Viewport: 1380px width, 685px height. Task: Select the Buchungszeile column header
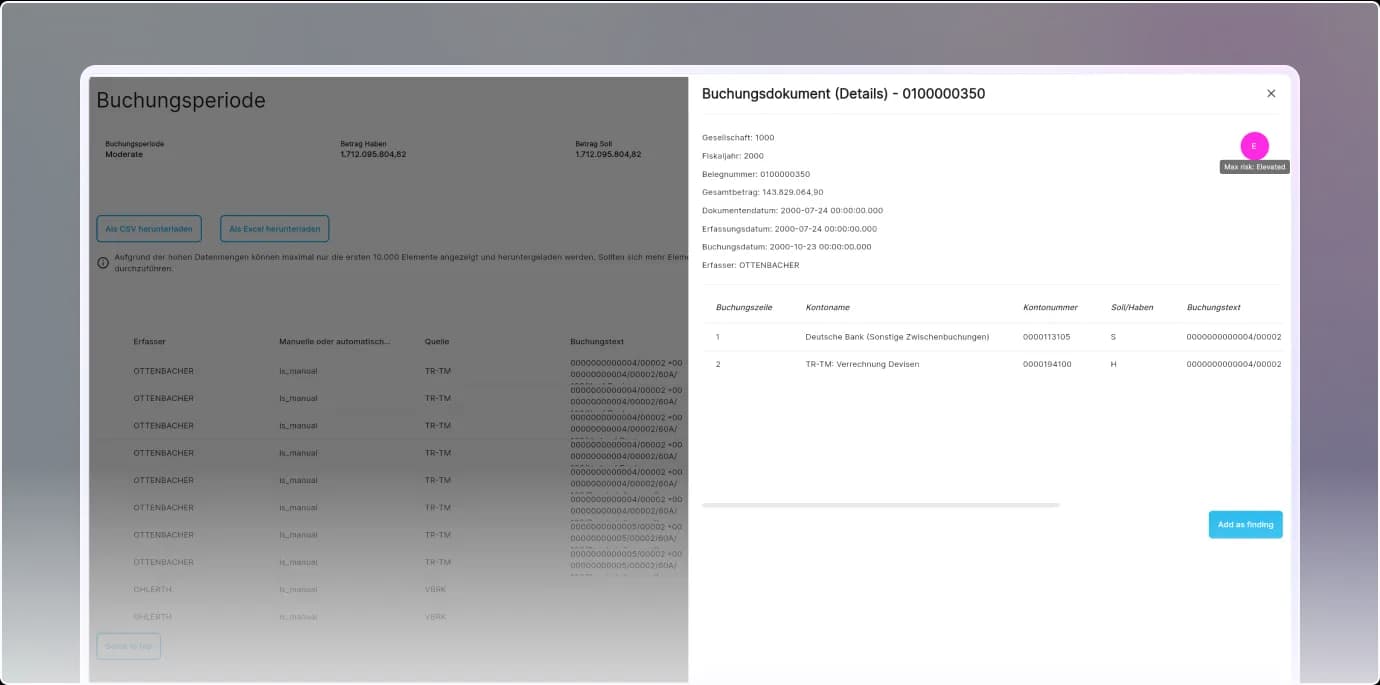click(x=743, y=308)
